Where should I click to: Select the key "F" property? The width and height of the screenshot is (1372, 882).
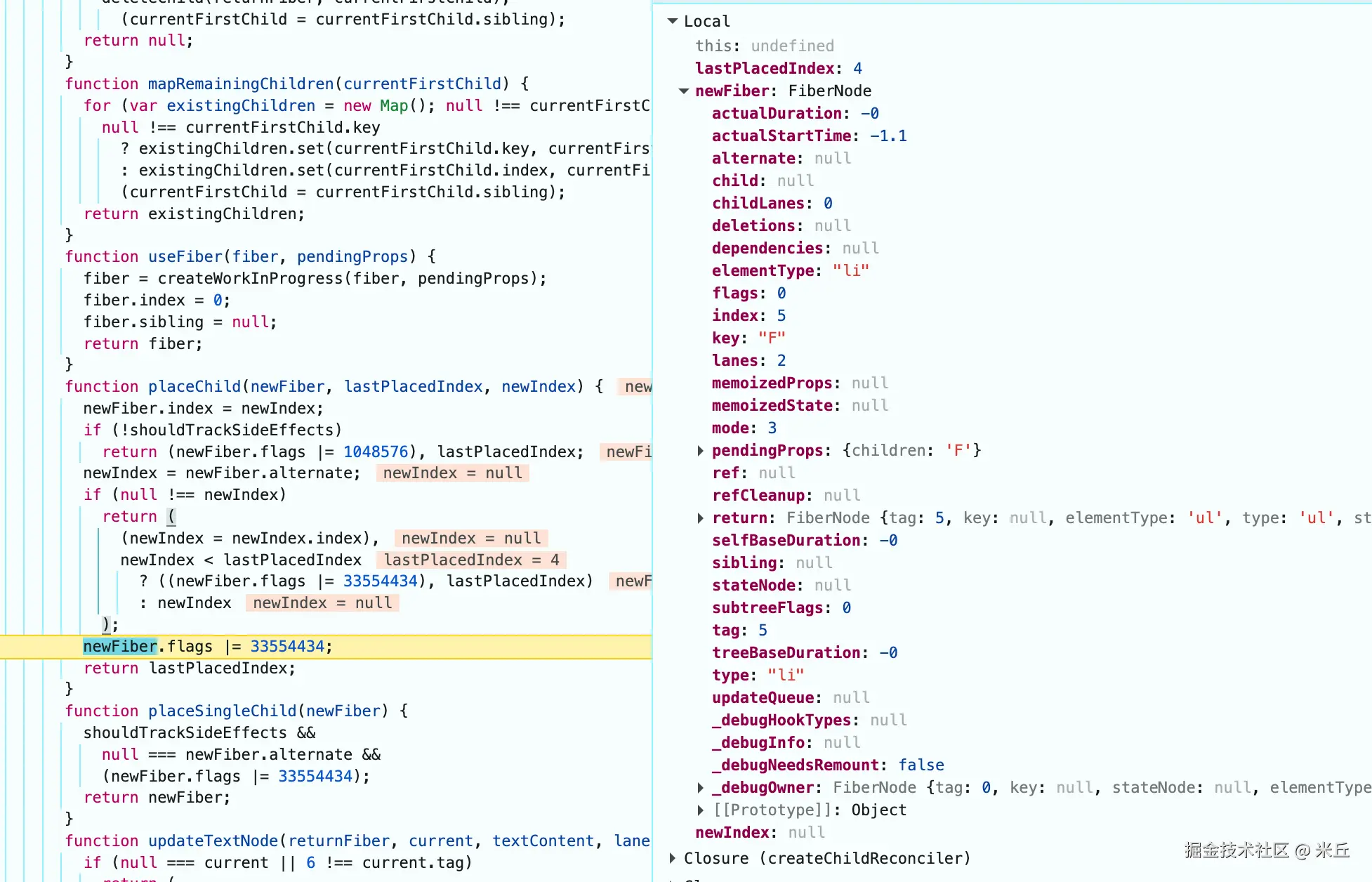(749, 338)
